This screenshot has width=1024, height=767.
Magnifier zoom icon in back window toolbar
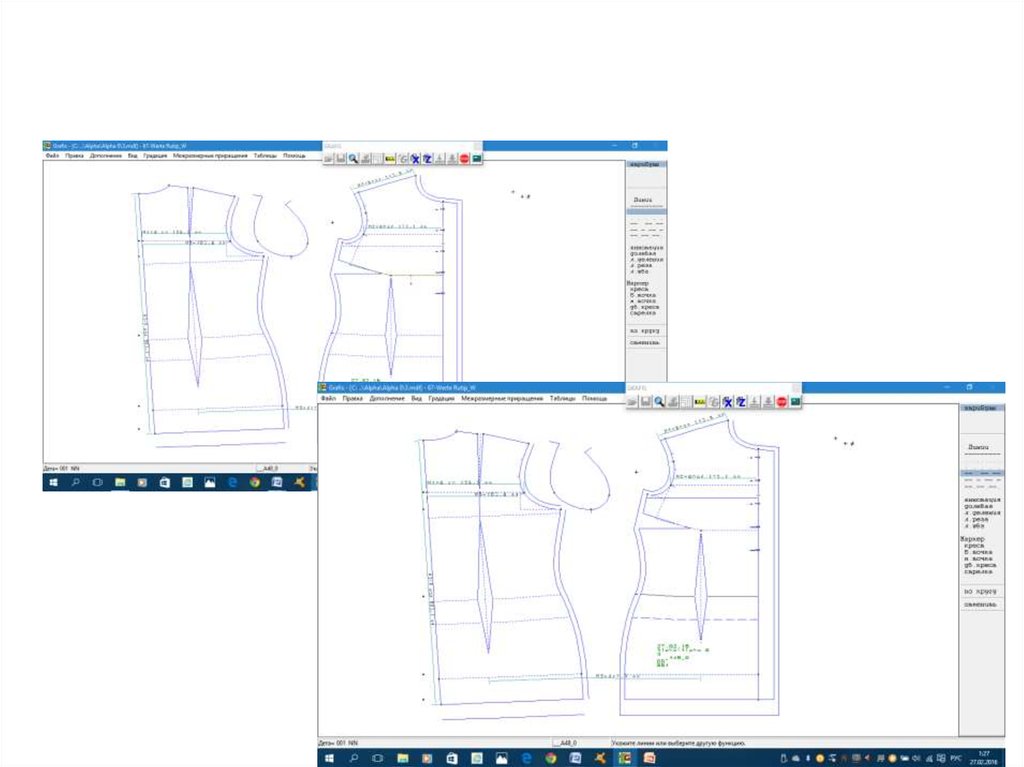(353, 159)
